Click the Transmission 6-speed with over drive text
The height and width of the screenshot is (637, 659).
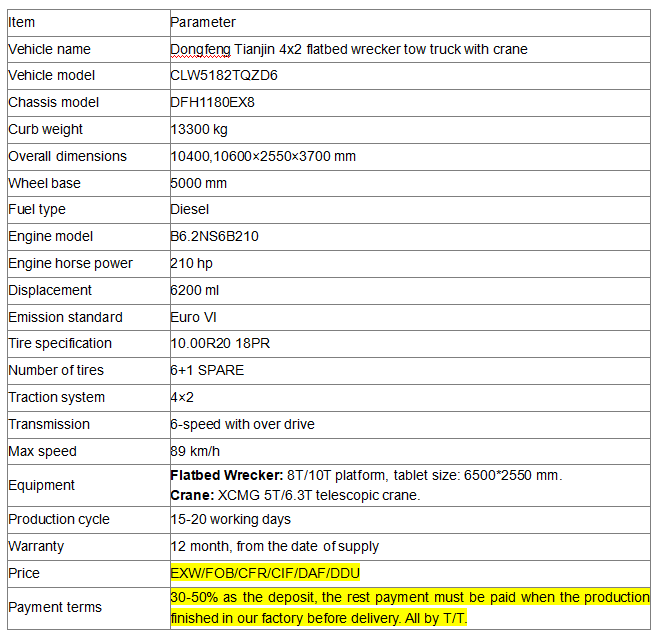[x=243, y=424]
